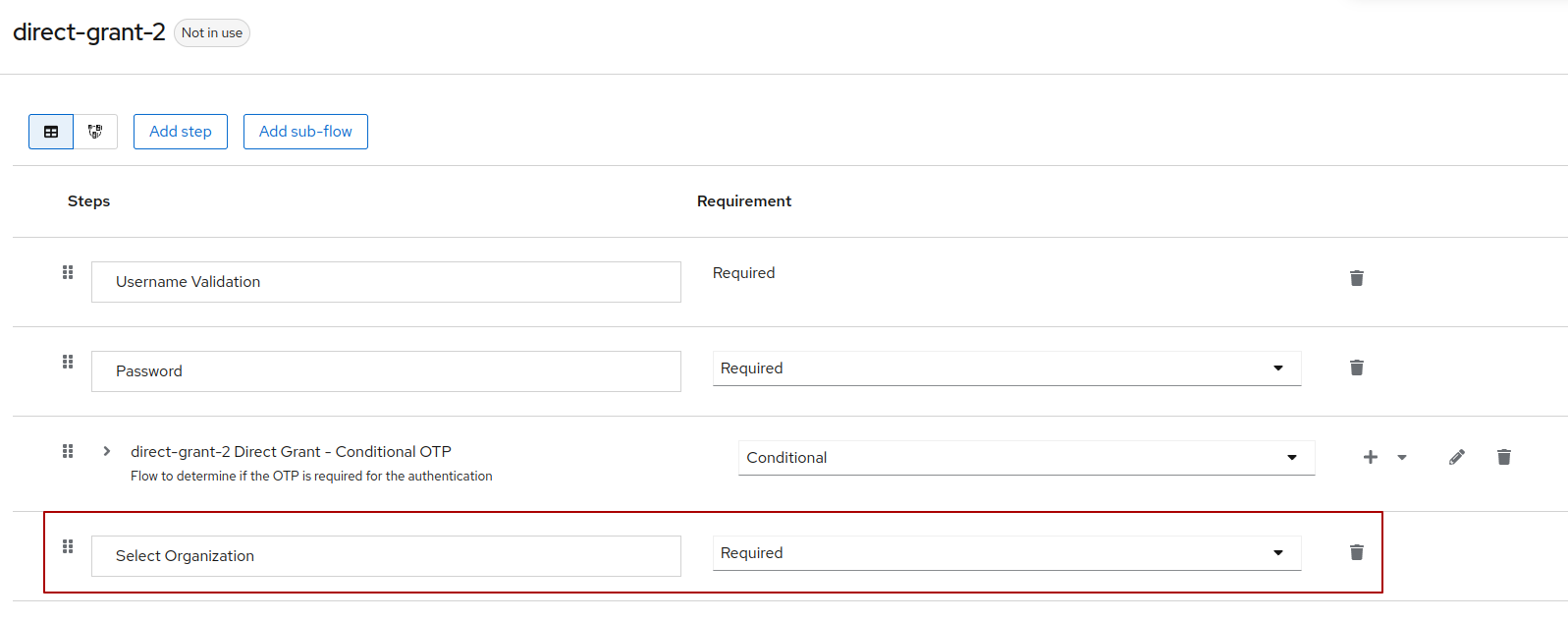Click the Add step button
This screenshot has width=1568, height=622.
181,132
